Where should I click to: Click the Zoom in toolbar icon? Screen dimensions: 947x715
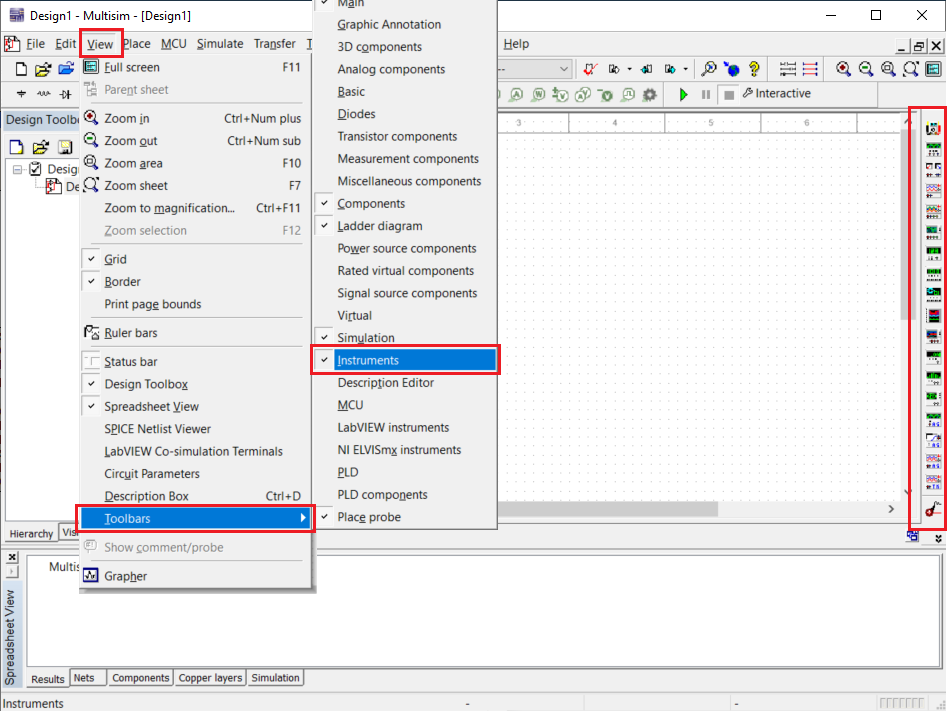pos(843,69)
